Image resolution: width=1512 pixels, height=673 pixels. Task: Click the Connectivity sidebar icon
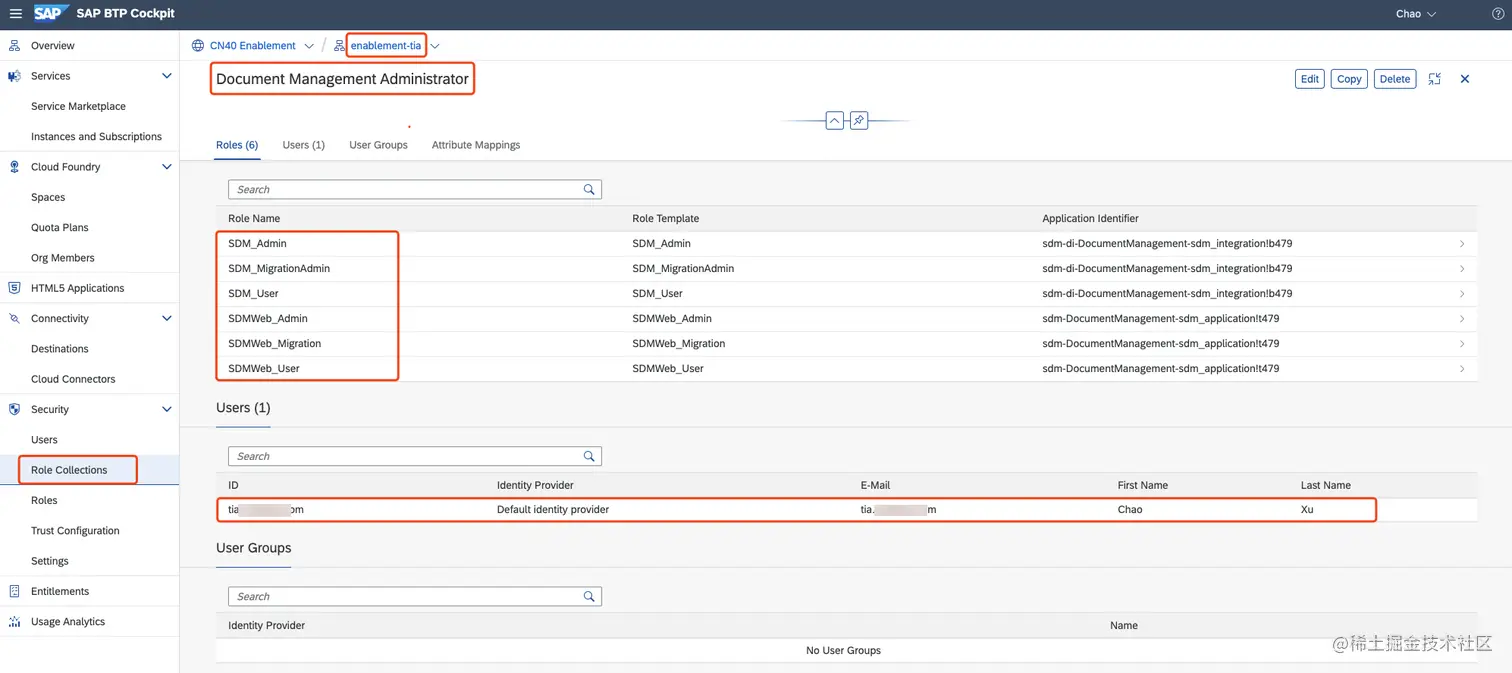(14, 319)
